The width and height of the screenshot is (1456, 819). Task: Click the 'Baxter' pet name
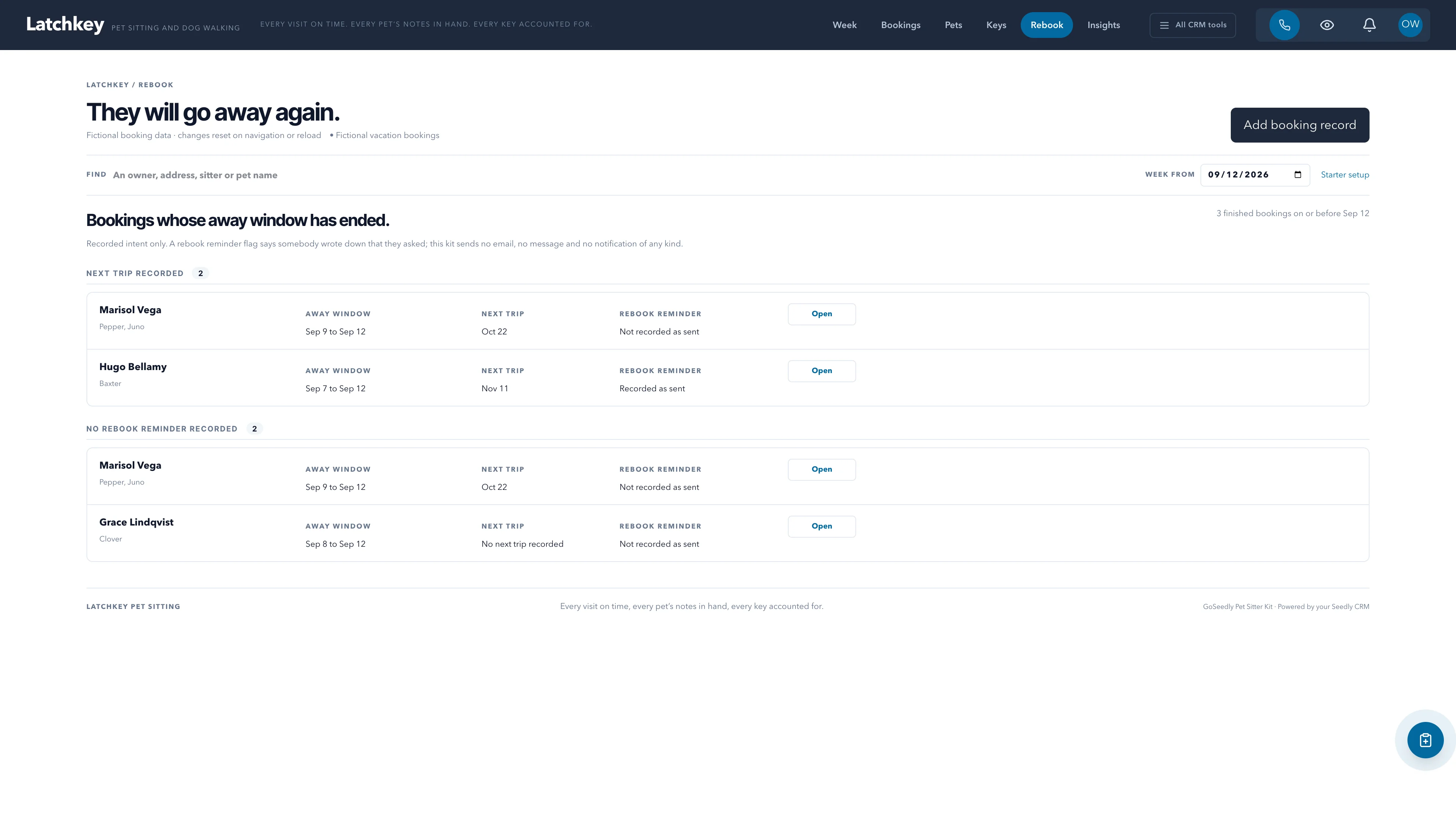coord(110,383)
